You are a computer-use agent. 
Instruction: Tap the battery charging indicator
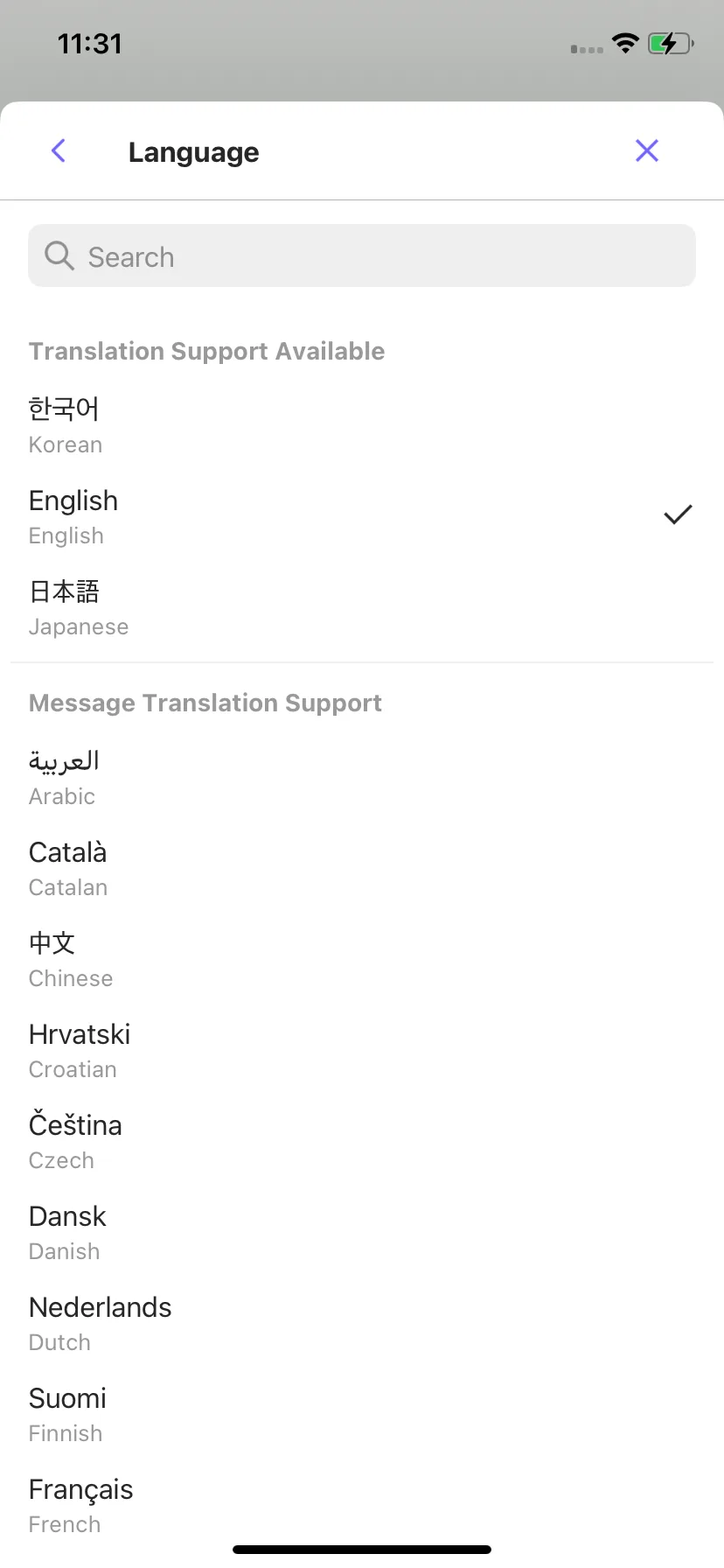(671, 43)
